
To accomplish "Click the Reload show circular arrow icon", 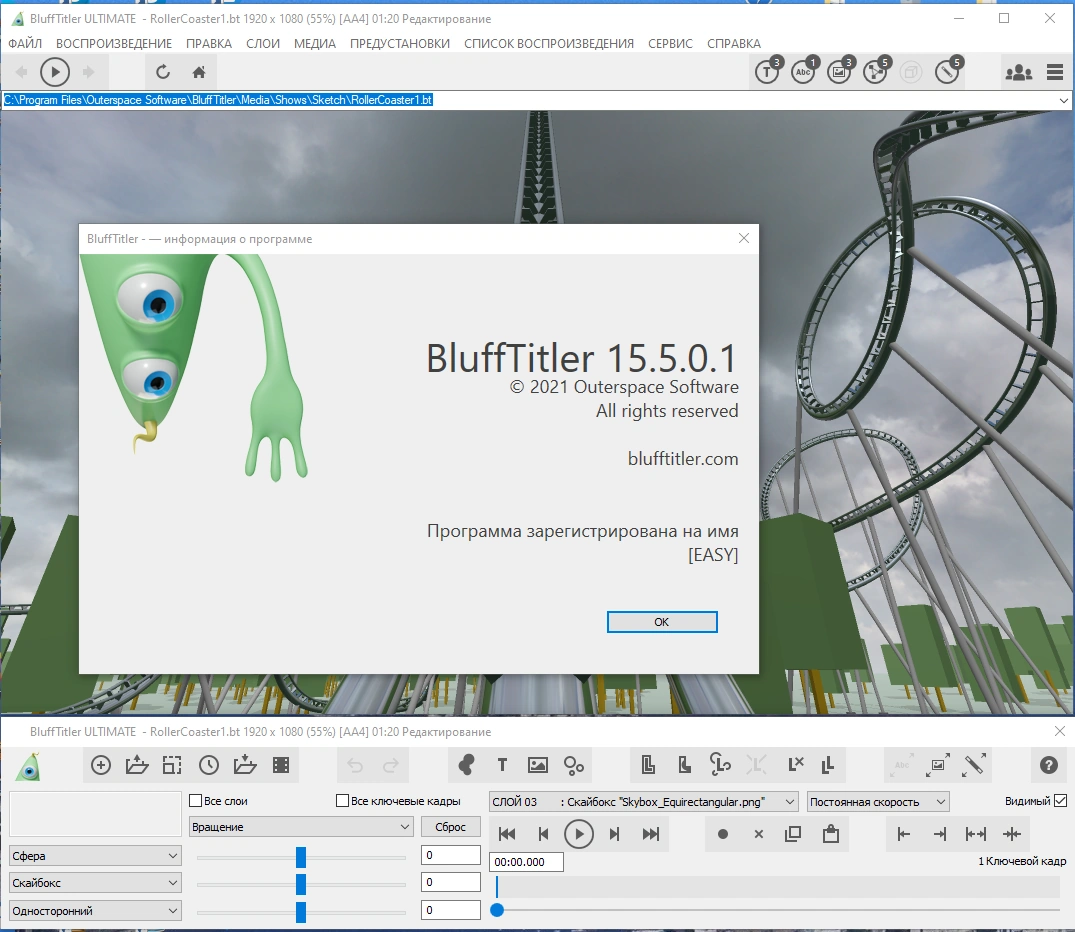I will [162, 72].
